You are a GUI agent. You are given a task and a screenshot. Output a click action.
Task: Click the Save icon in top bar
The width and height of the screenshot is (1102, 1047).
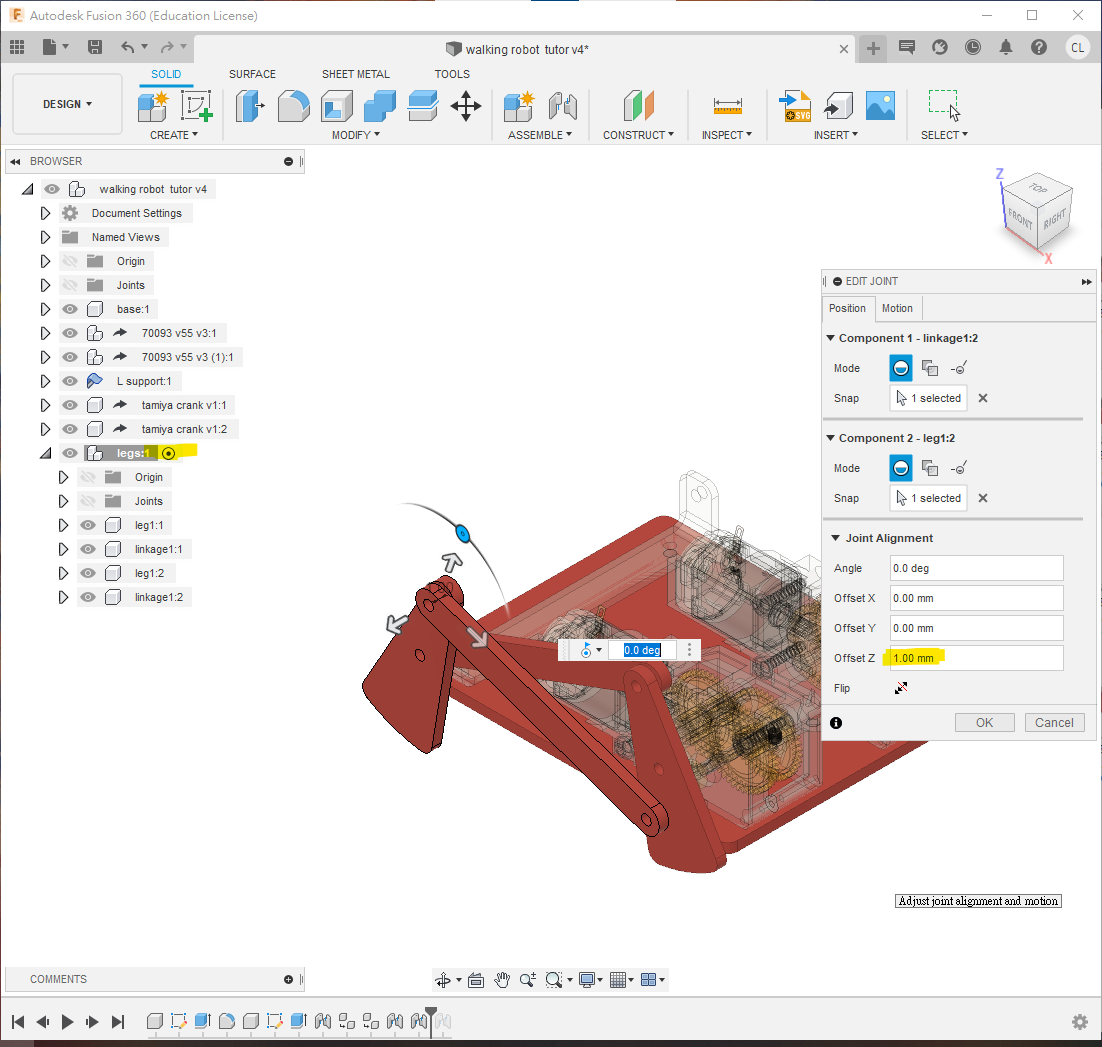point(95,47)
